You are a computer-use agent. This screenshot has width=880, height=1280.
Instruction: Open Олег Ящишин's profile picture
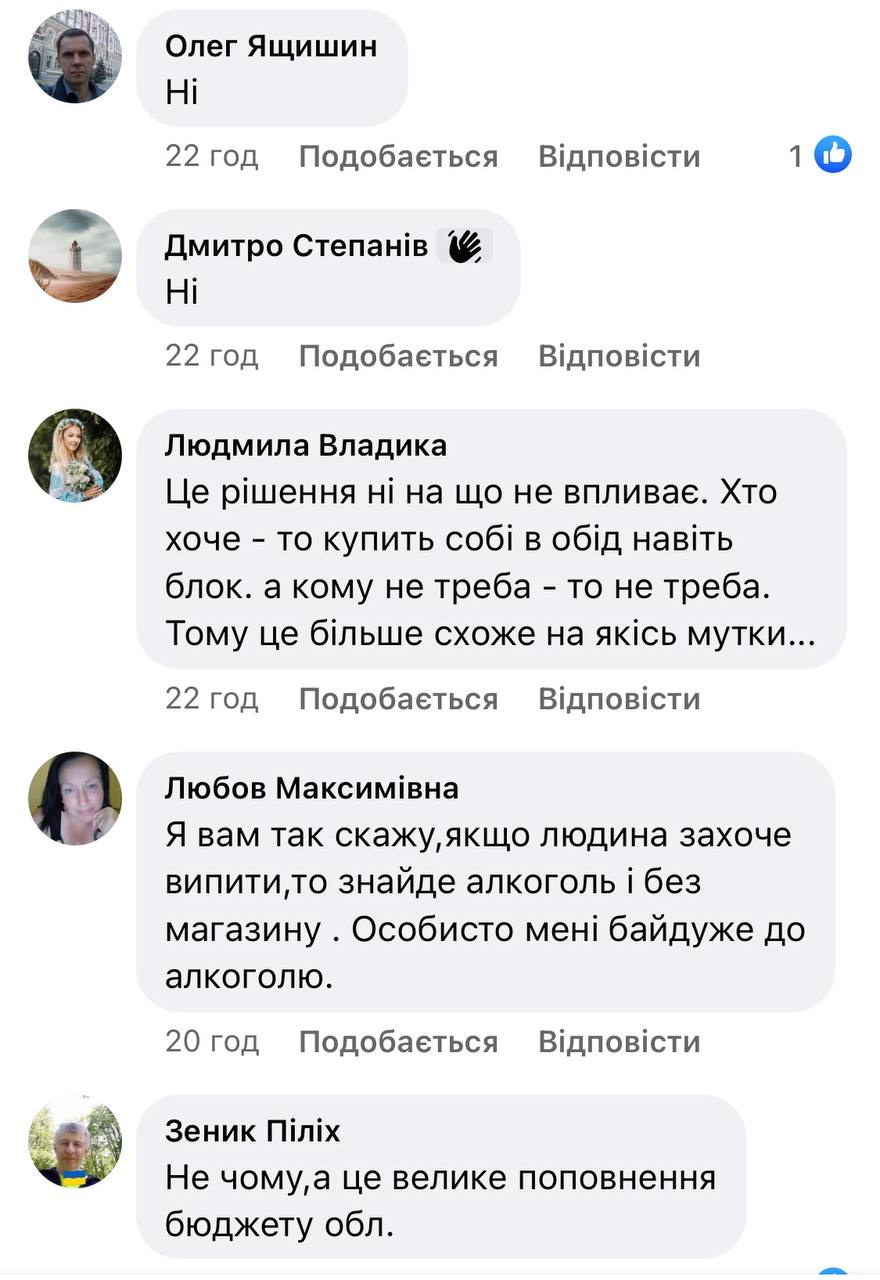coord(75,57)
